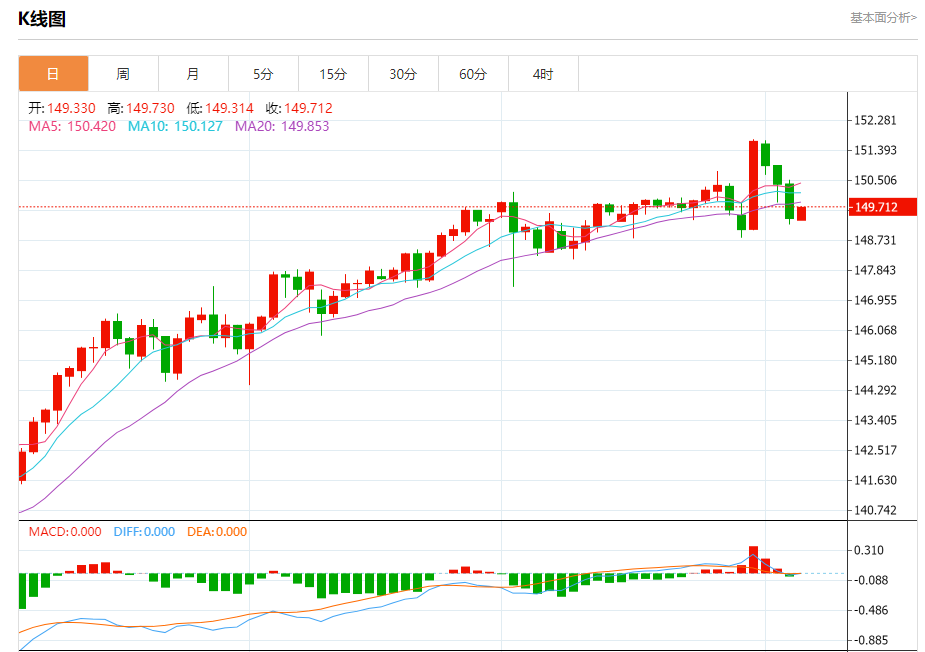Click the 149.712 current price tag
Screen dimensions: 925x652
point(883,207)
